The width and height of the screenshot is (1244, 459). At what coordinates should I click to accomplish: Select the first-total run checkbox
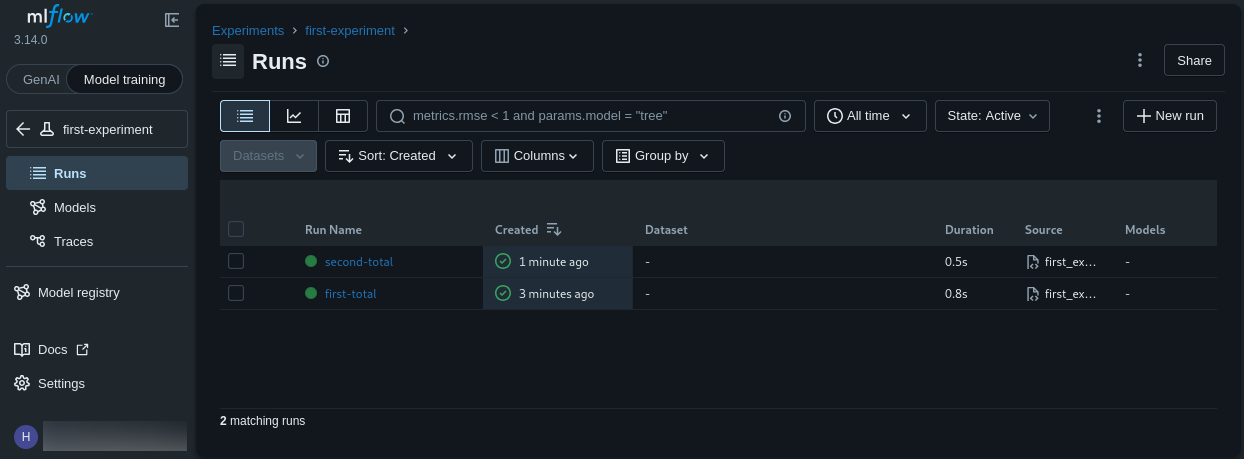coord(236,293)
